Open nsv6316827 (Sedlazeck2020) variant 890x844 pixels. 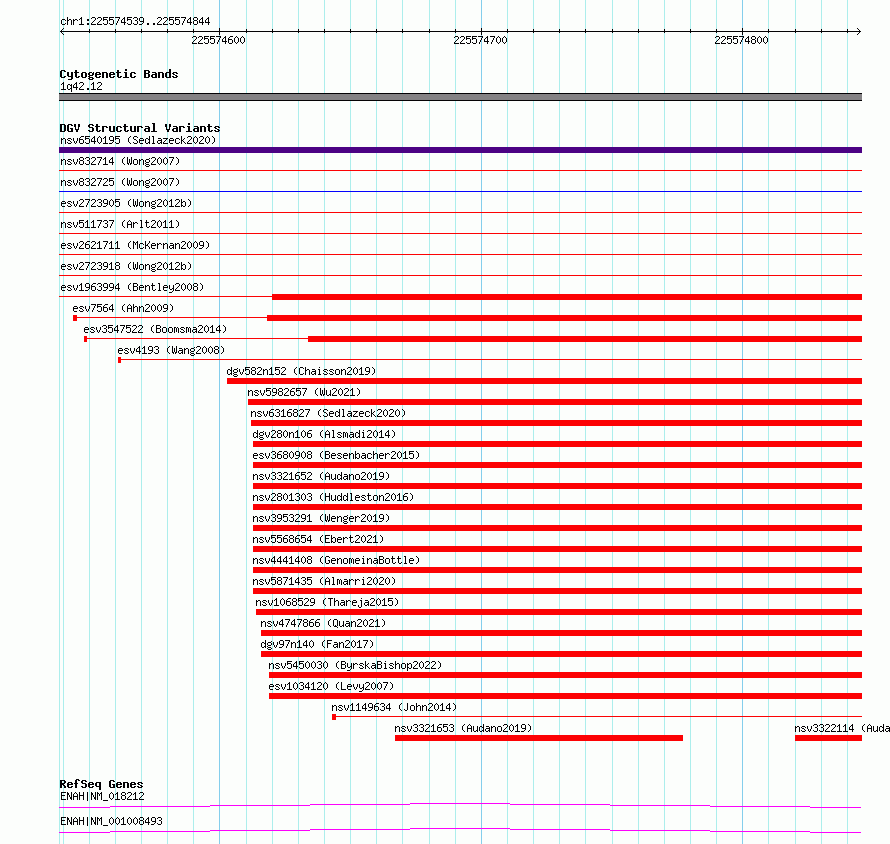pos(328,413)
